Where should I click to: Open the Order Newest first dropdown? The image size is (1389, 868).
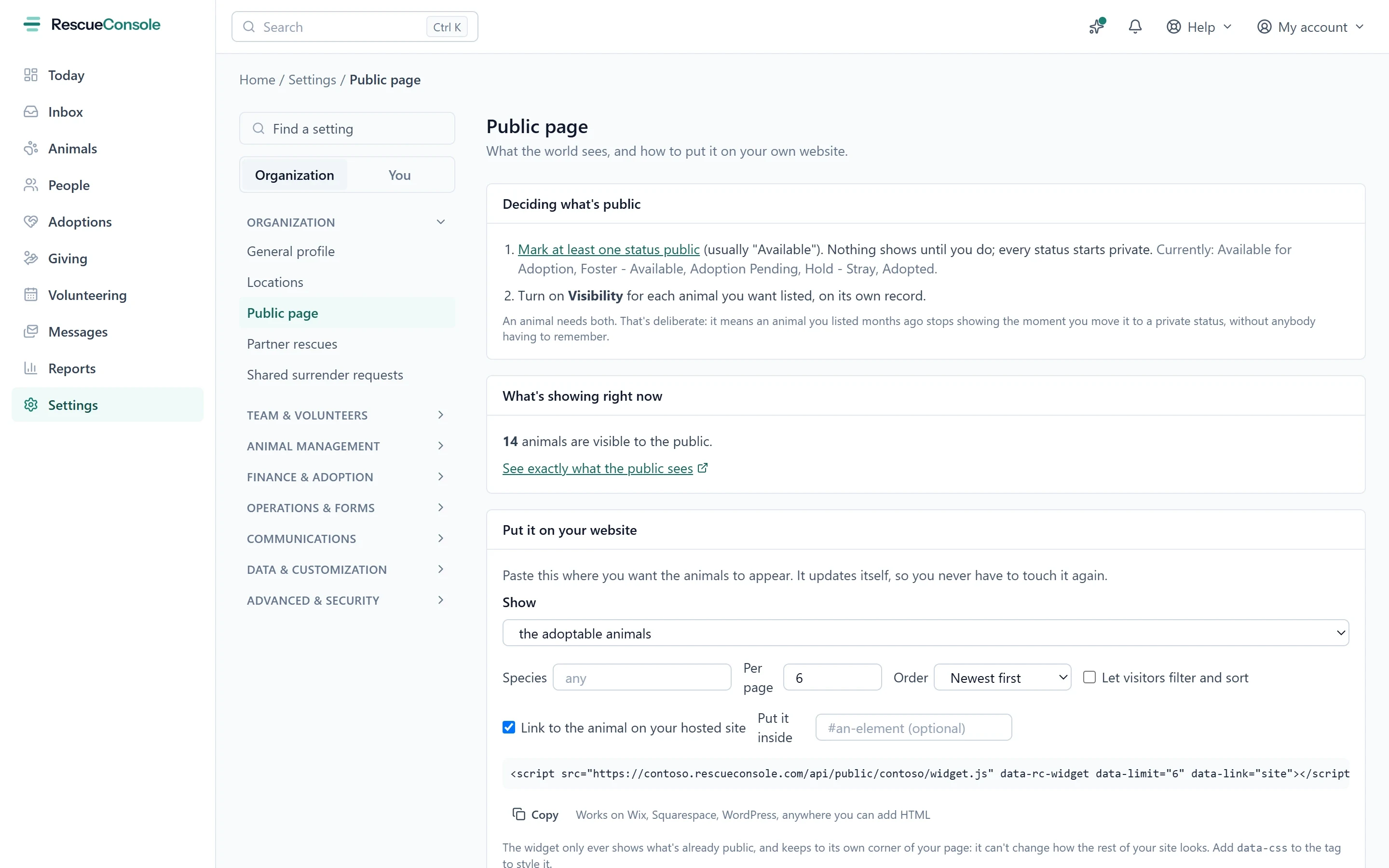pos(1002,678)
